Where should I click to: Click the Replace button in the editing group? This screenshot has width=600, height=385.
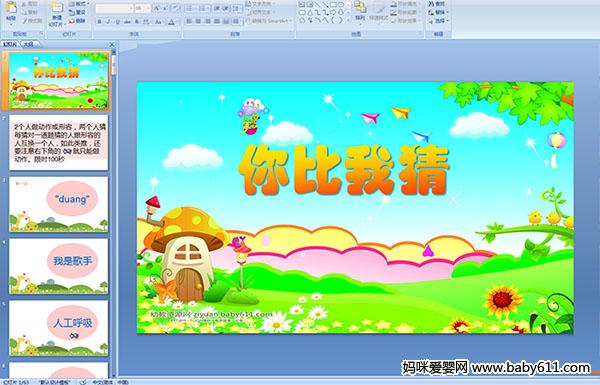[x=437, y=12]
